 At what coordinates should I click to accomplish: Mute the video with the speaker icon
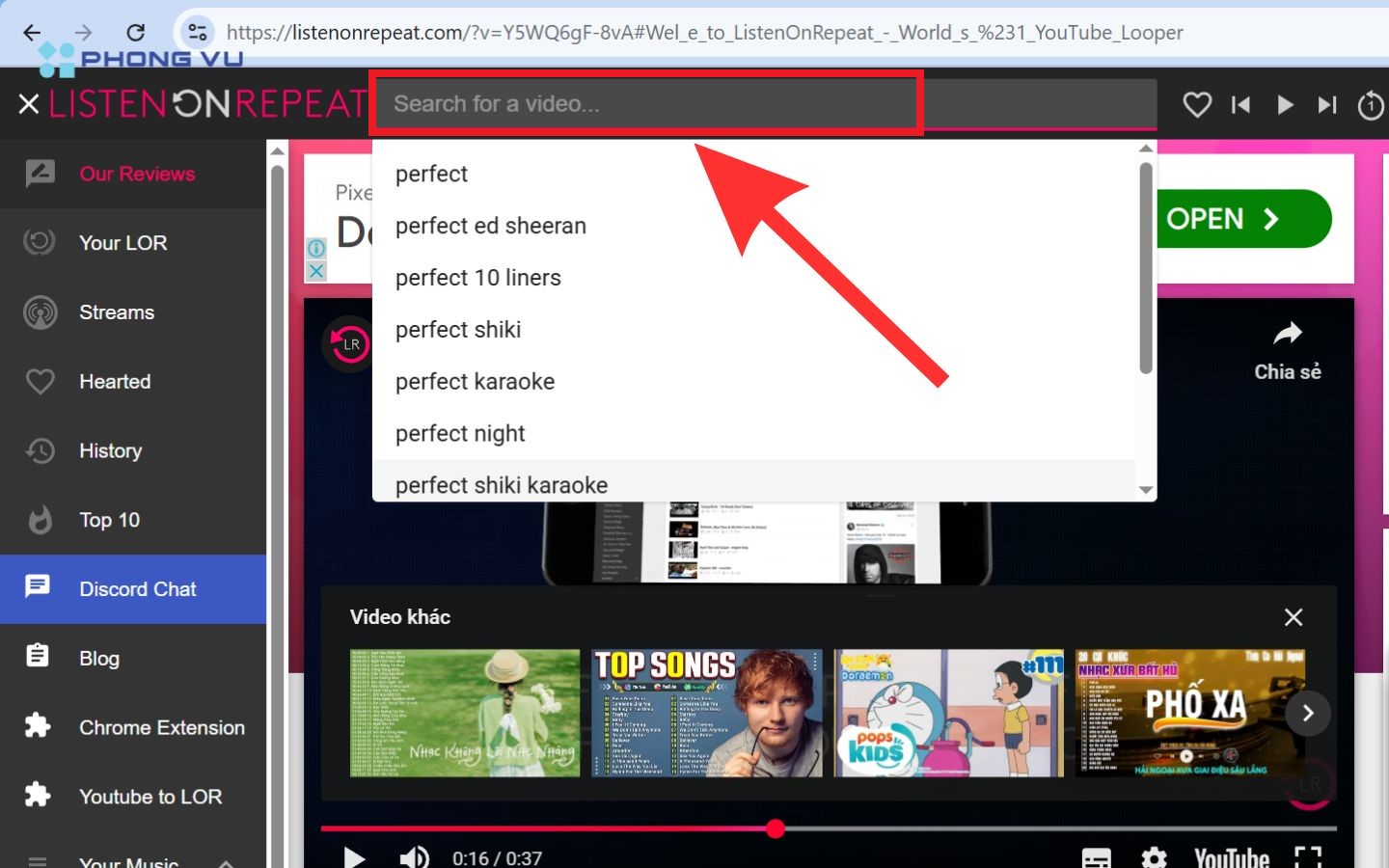[x=414, y=856]
